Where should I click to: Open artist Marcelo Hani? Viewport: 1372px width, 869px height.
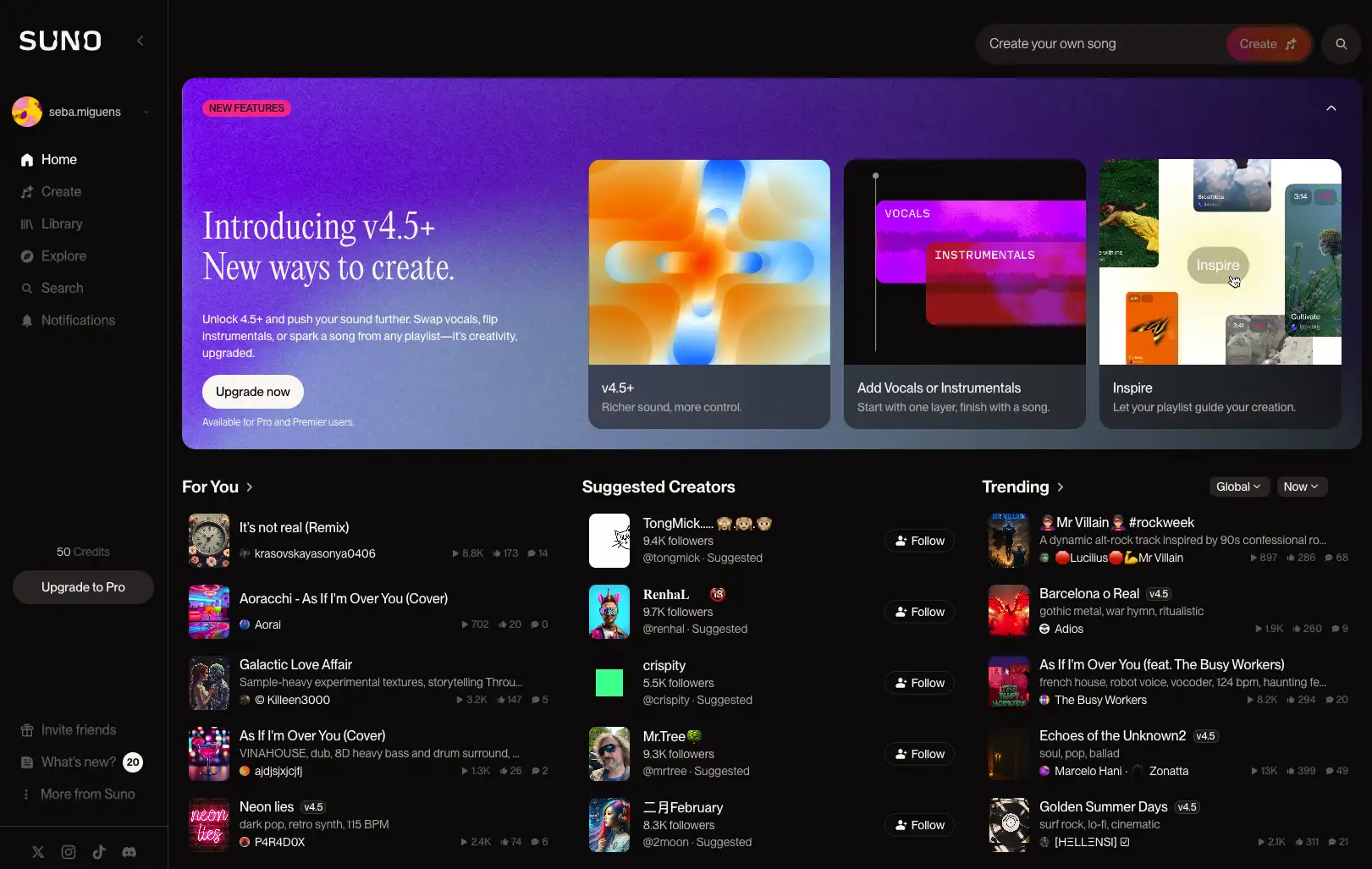1088,771
